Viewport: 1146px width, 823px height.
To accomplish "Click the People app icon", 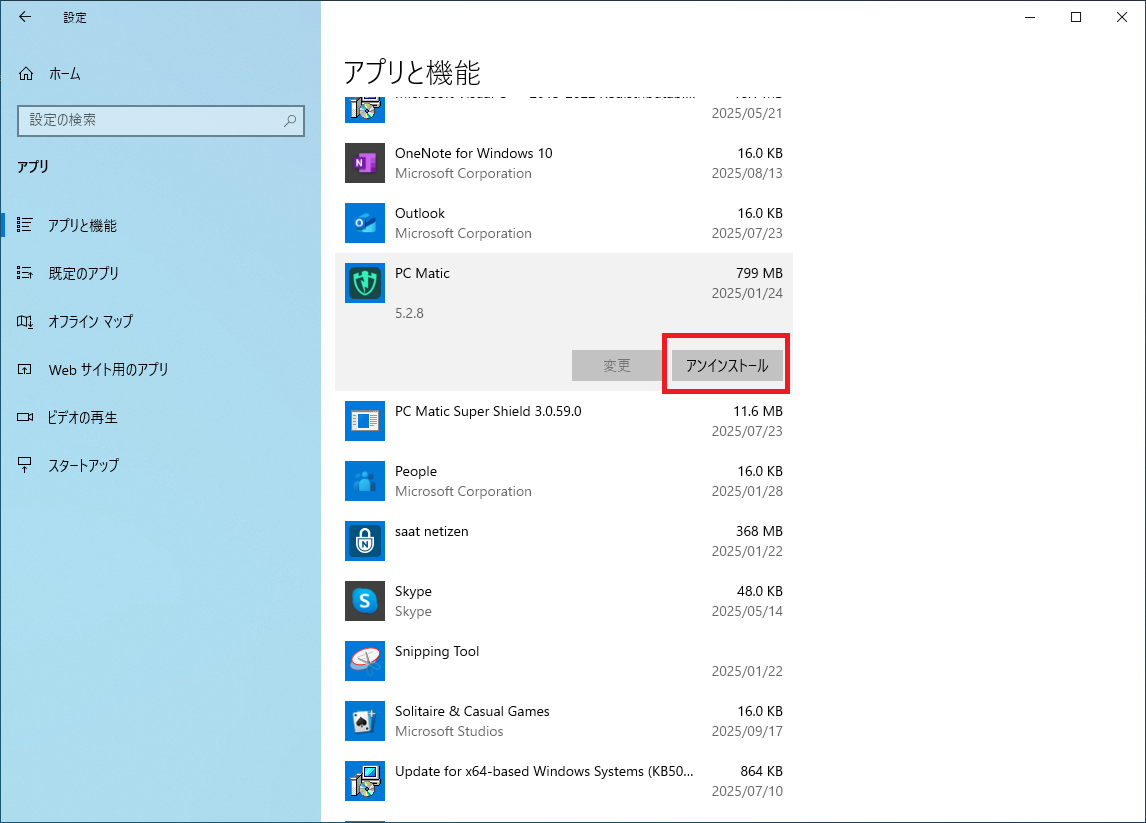I will pos(365,481).
